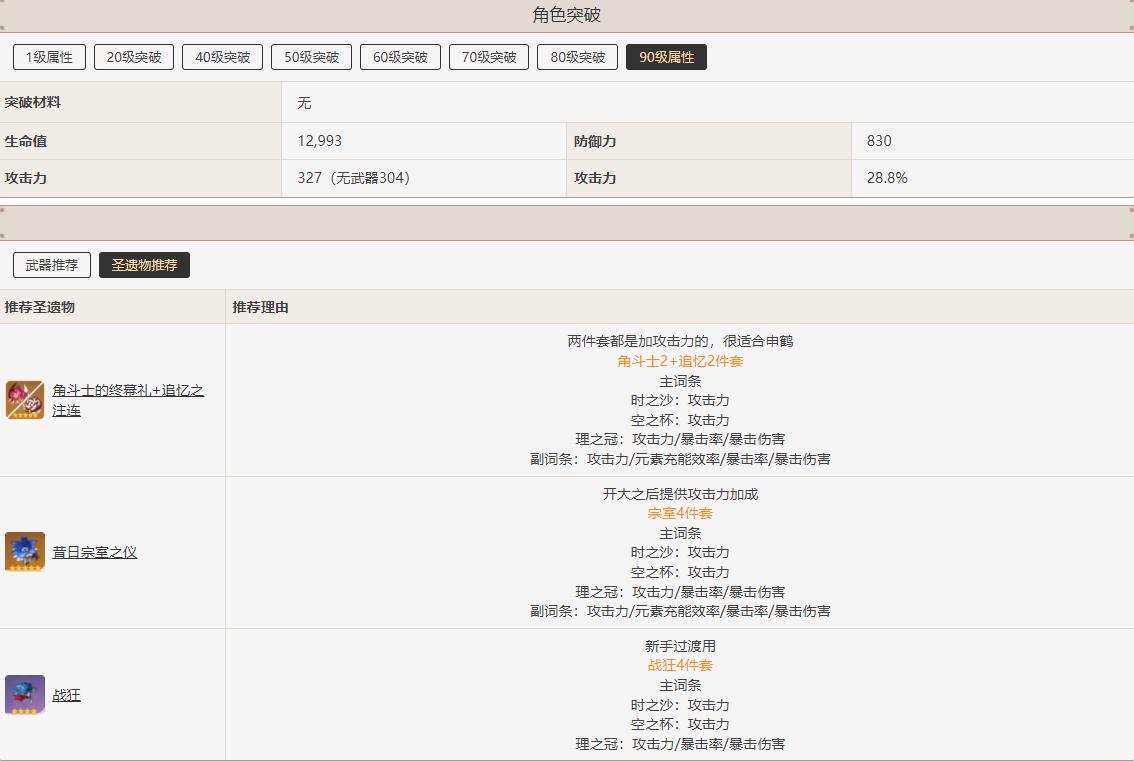Click the active 90级属性 tab
Screen dimensions: 1134x761
pos(666,57)
